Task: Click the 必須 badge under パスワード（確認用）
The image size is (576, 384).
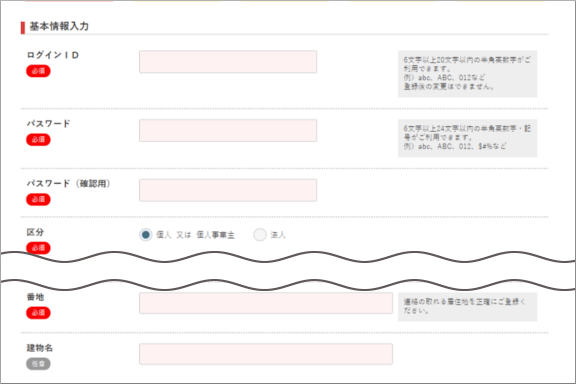Action: pos(38,200)
